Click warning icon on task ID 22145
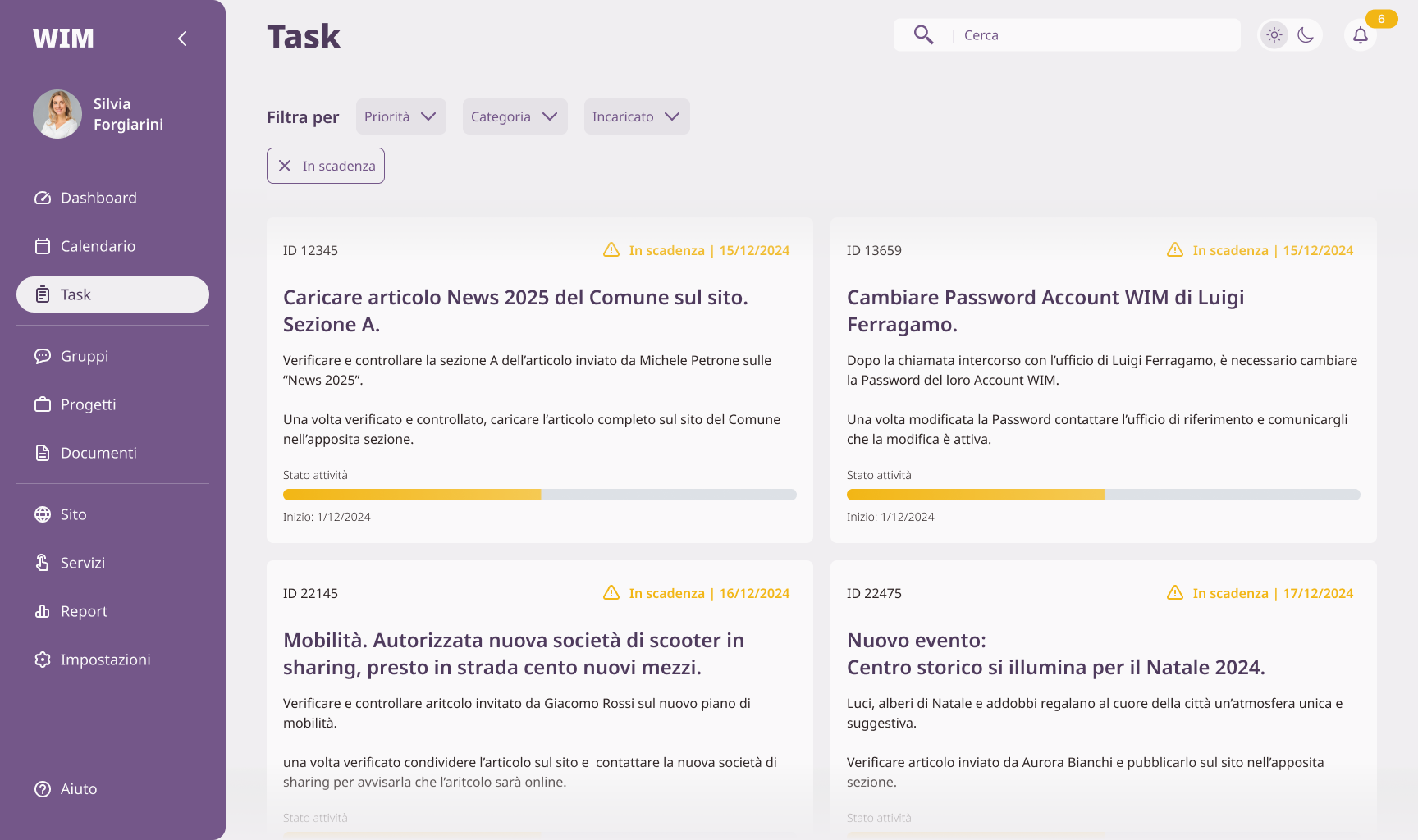 [611, 592]
